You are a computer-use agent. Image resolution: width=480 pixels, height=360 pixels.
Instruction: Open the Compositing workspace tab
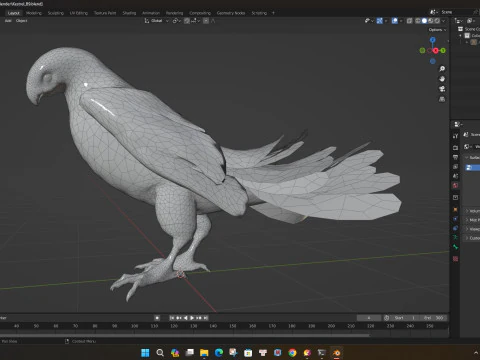tap(200, 13)
